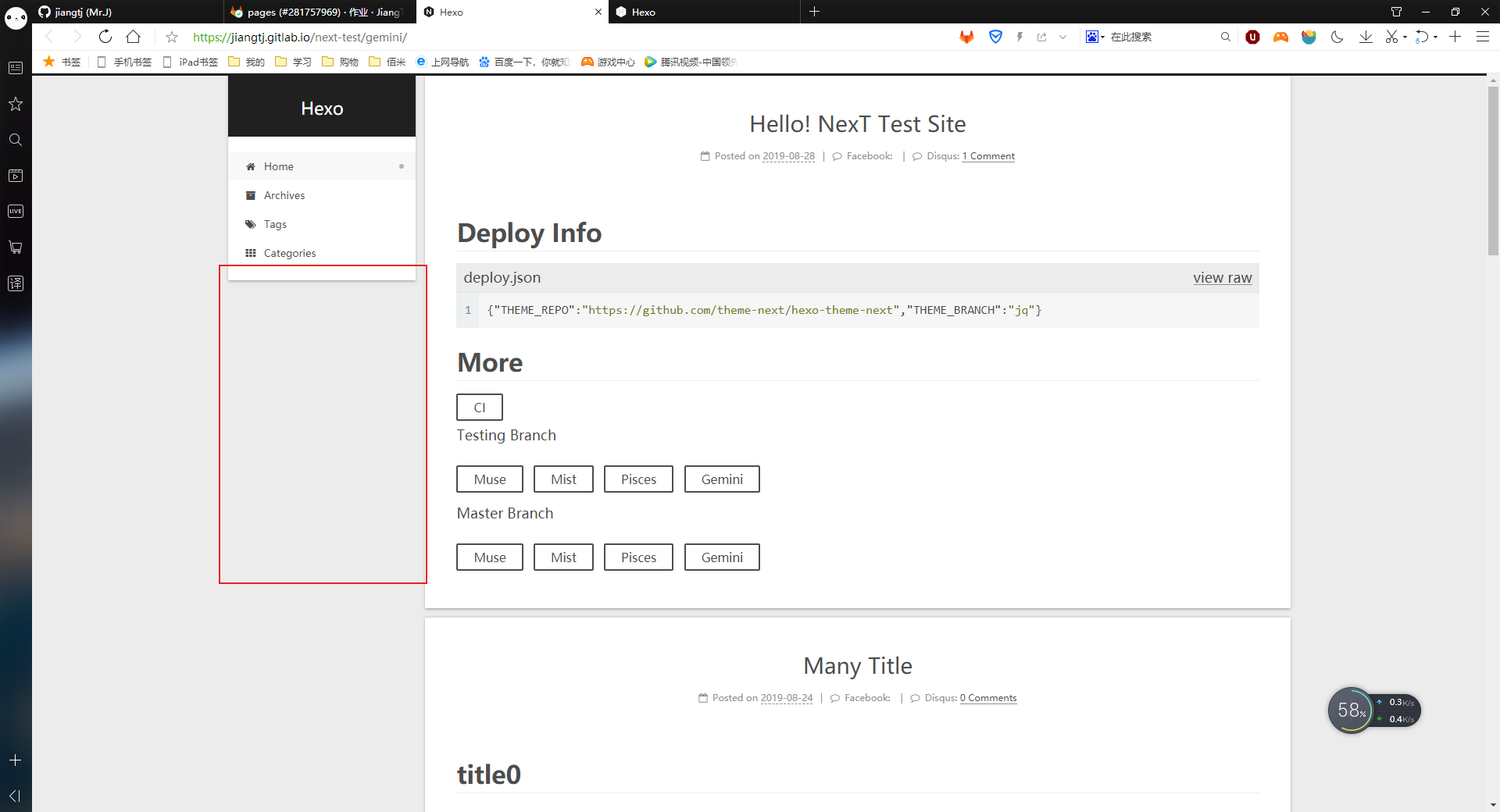This screenshot has height=812, width=1500.
Task: Open the orange game controller extension
Action: (x=1280, y=37)
